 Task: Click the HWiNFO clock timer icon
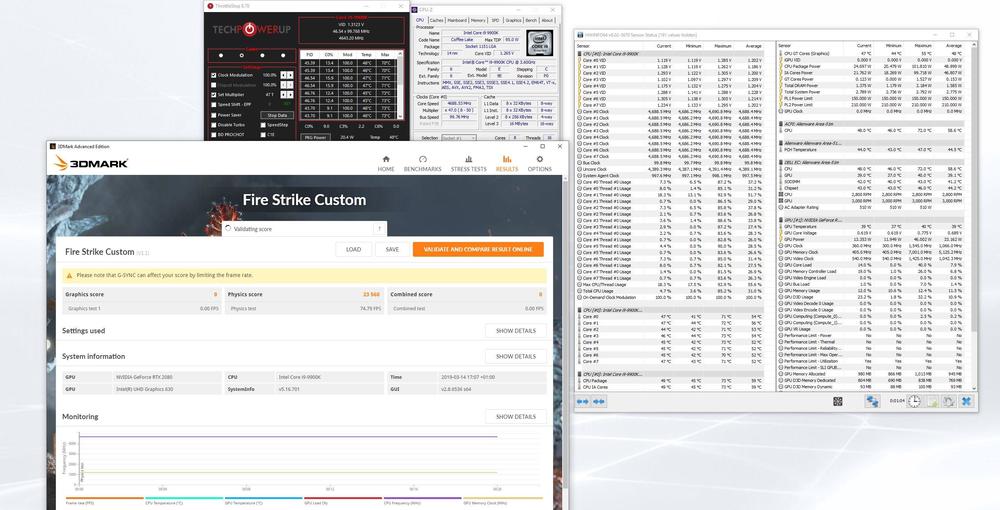[914, 400]
